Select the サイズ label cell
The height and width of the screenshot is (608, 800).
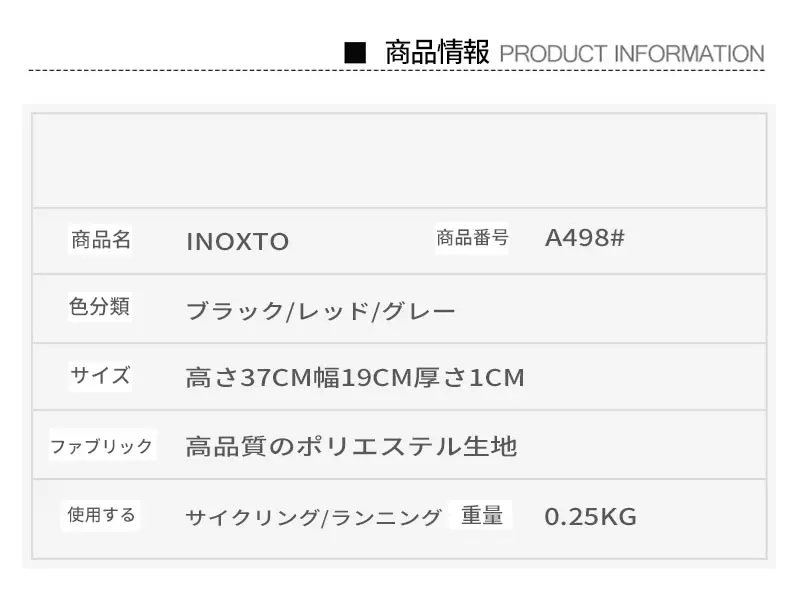coord(100,376)
